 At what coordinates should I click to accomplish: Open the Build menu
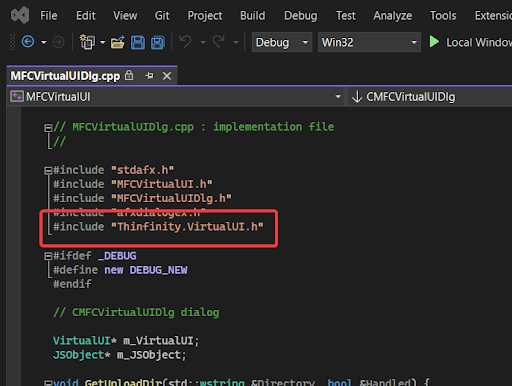pyautogui.click(x=253, y=16)
